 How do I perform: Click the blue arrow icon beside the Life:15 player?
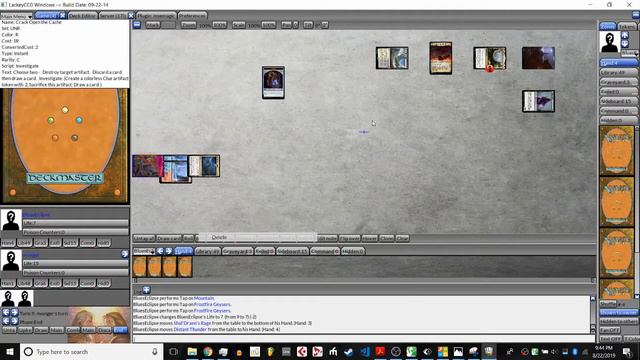pos(125,254)
